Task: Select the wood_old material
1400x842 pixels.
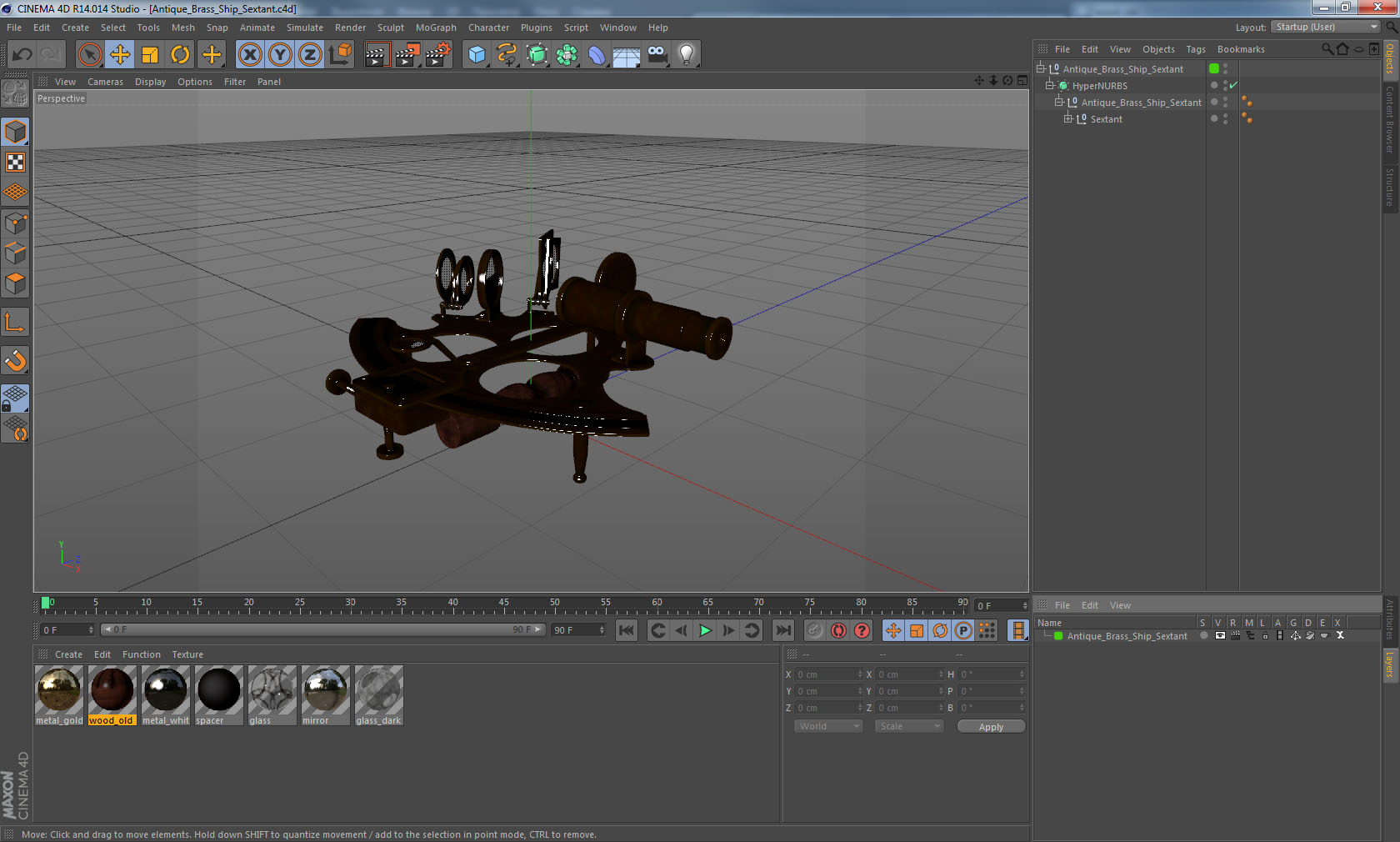Action: (112, 695)
